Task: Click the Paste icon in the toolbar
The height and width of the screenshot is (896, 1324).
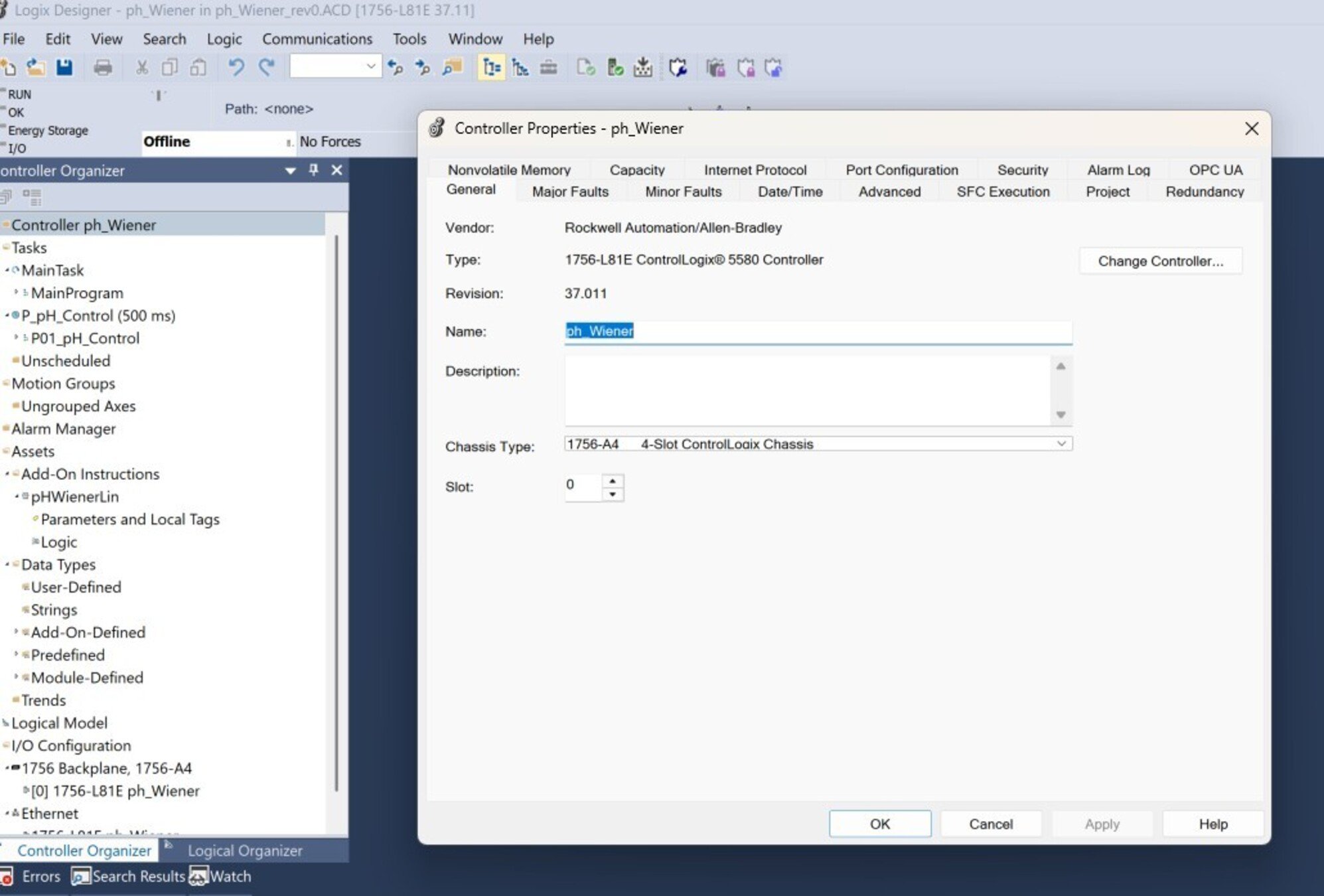Action: [x=198, y=68]
